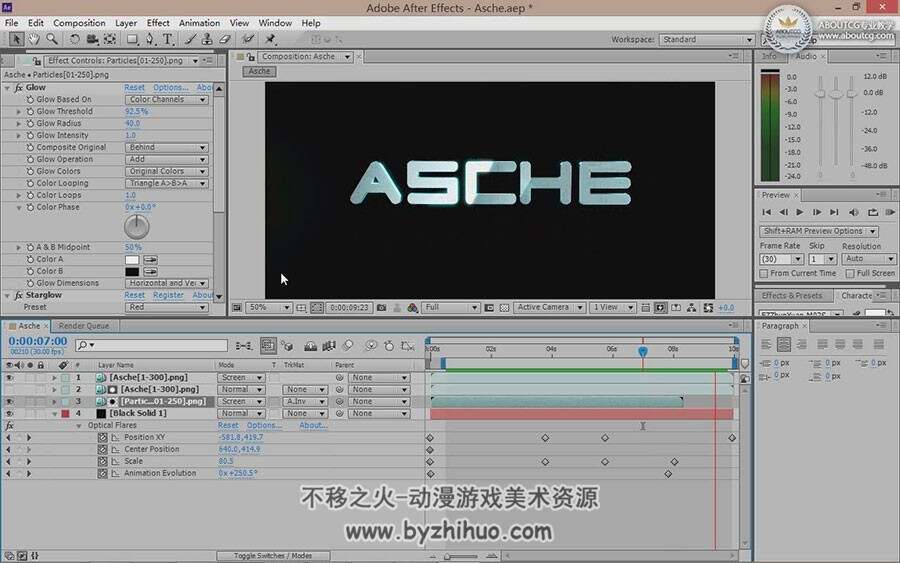
Task: Switch to the Audio panel tab
Action: [806, 56]
